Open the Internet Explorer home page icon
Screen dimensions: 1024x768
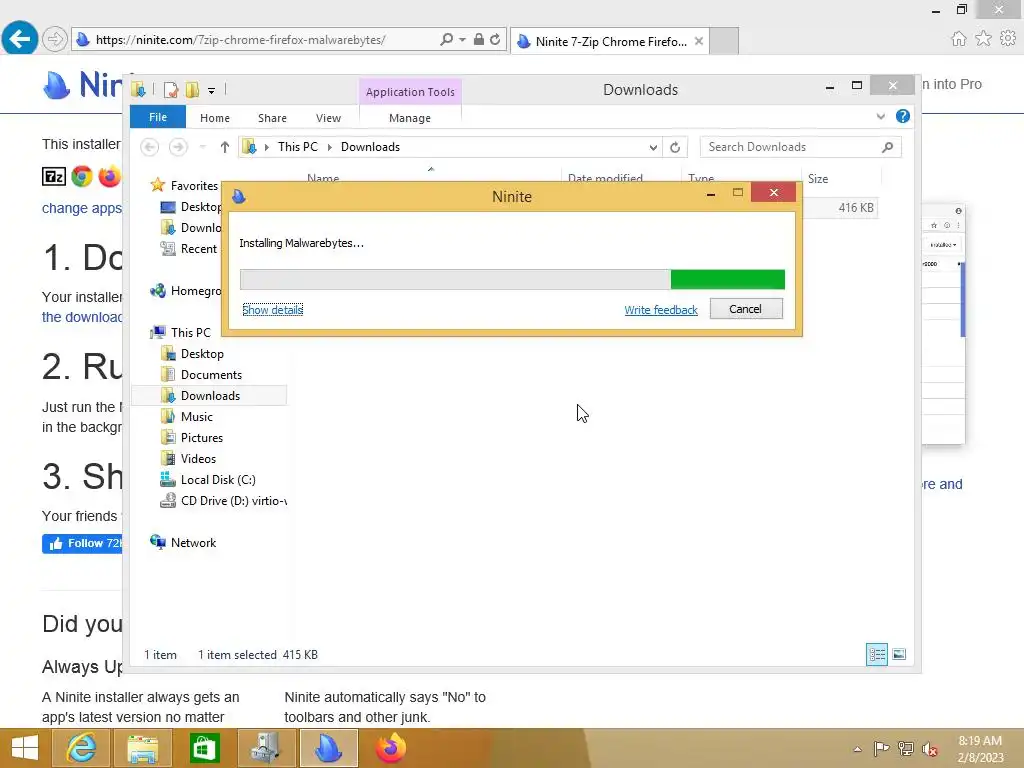[x=958, y=39]
